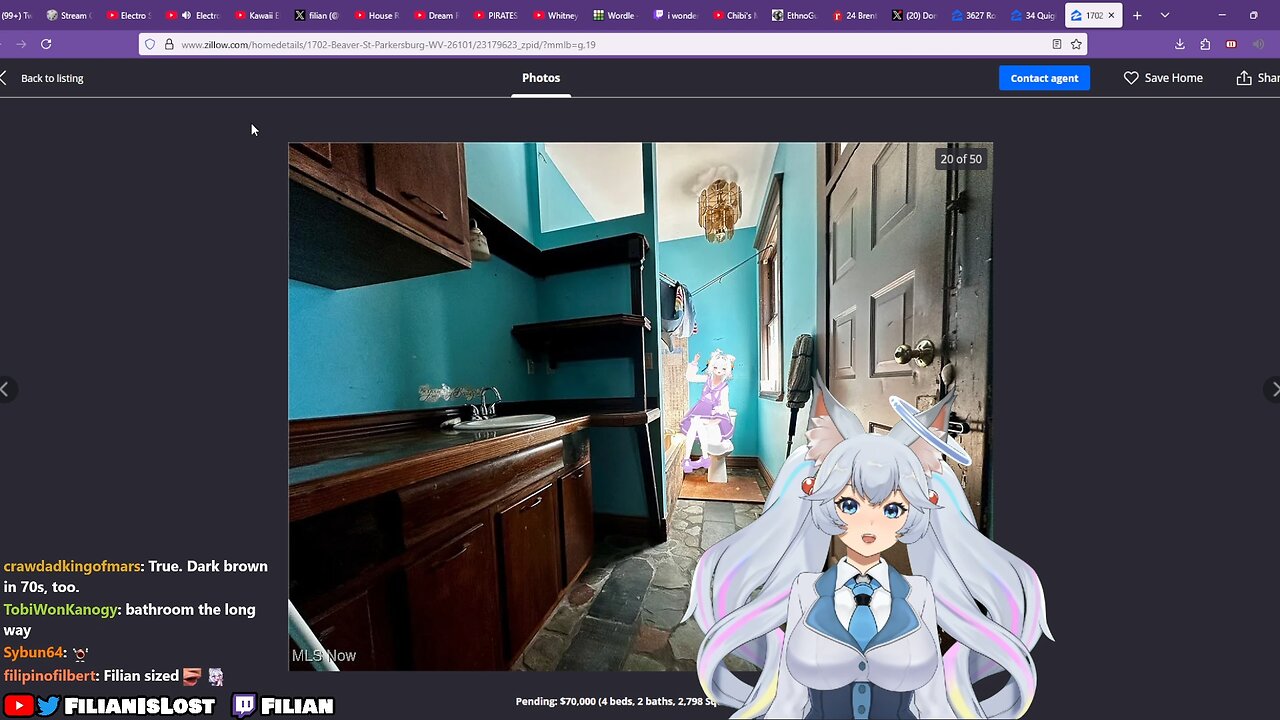This screenshot has height=720, width=1280.
Task: Switch to the Stream tab
Action: coord(67,15)
